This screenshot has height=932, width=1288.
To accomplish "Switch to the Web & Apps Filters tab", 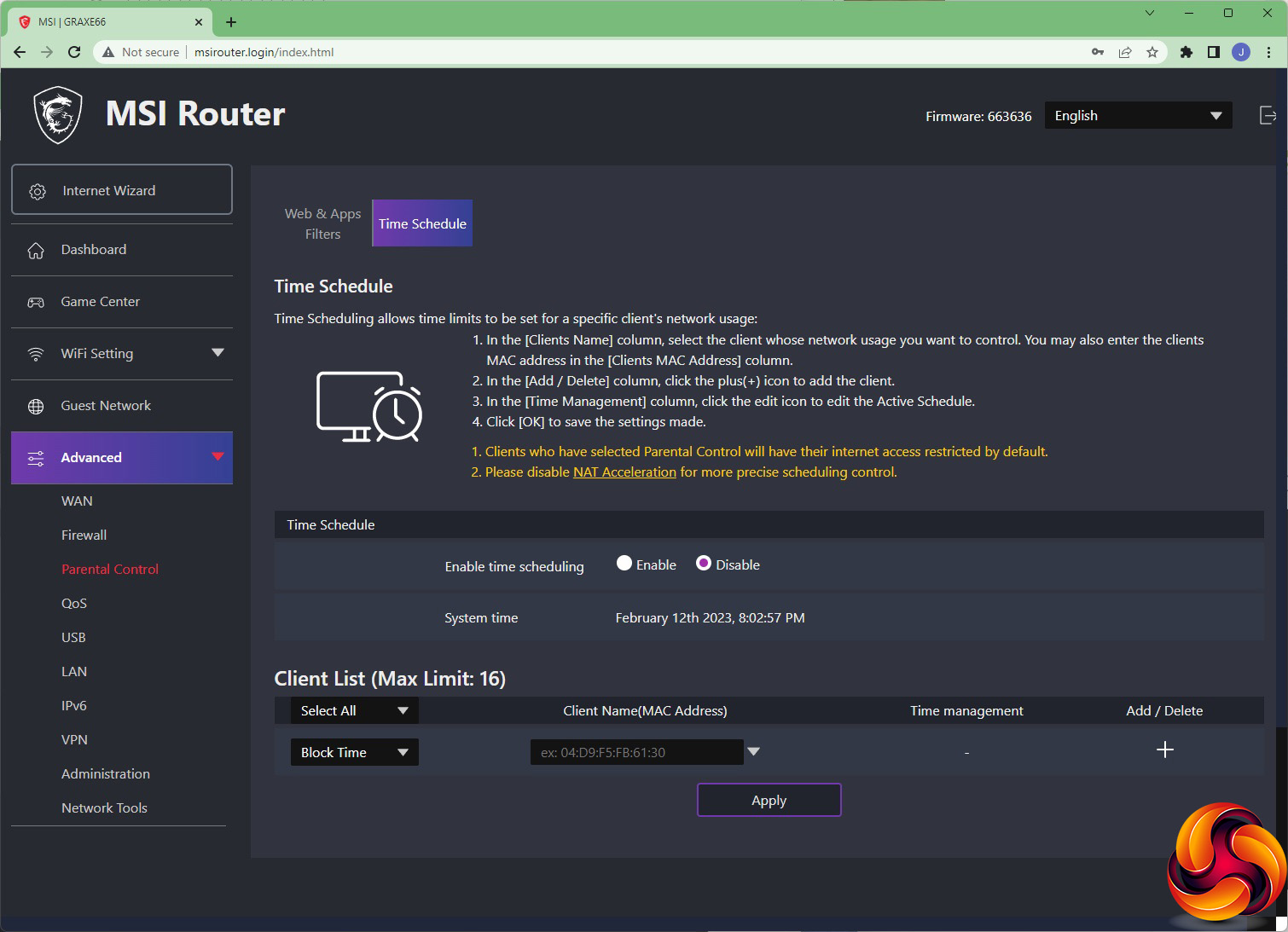I will tap(322, 223).
